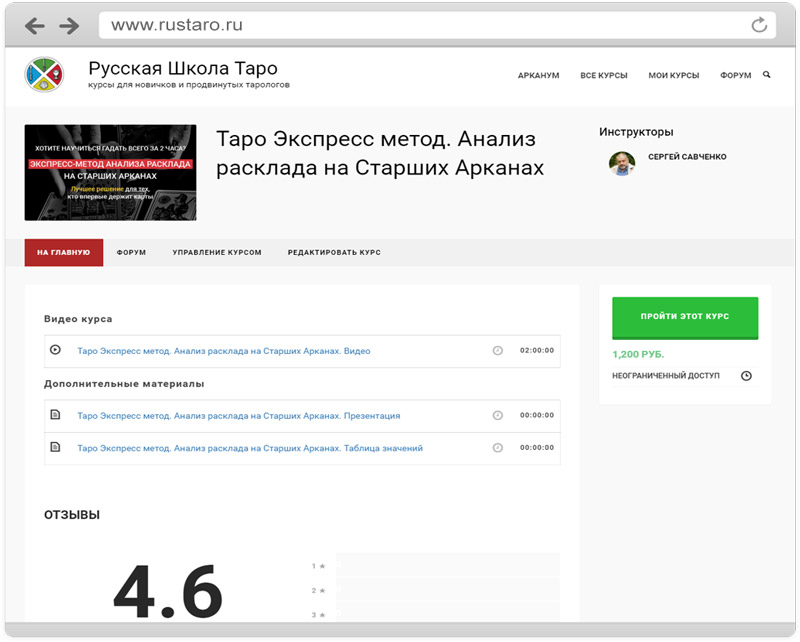This screenshot has width=800, height=642.
Task: Click the browser back arrow
Action: pyautogui.click(x=33, y=25)
